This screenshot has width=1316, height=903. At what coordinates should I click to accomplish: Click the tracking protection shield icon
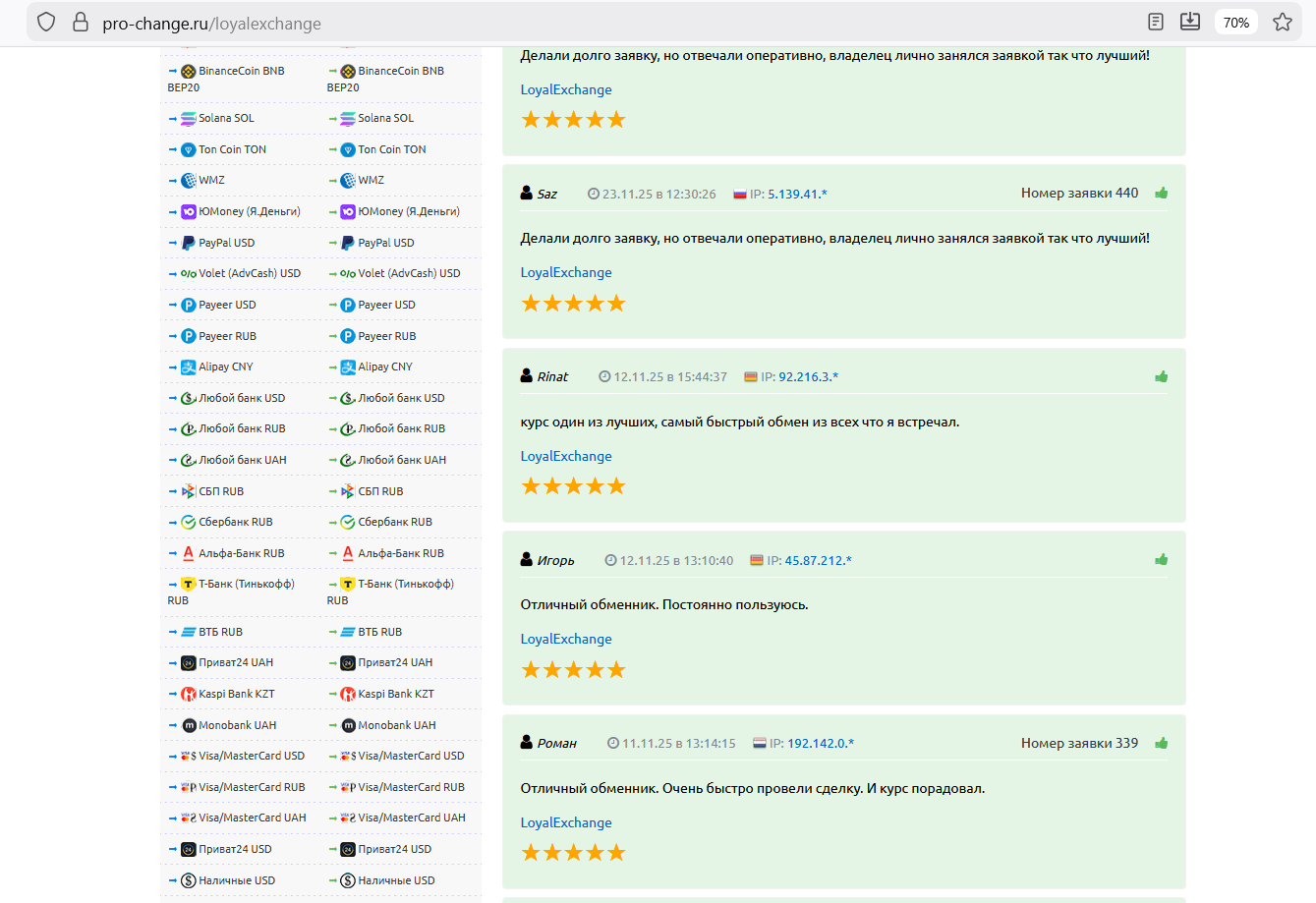pos(46,22)
